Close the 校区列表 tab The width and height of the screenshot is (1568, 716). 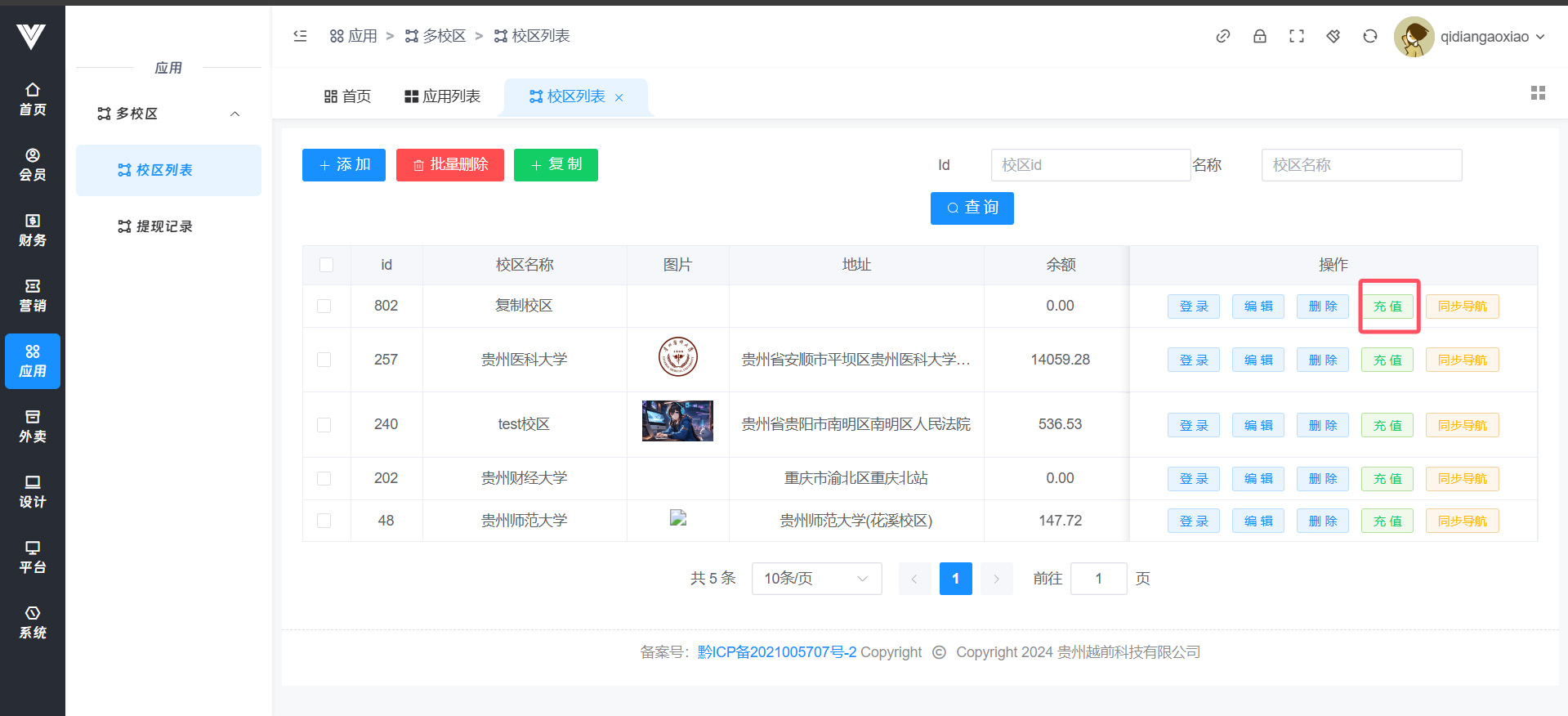click(x=619, y=97)
